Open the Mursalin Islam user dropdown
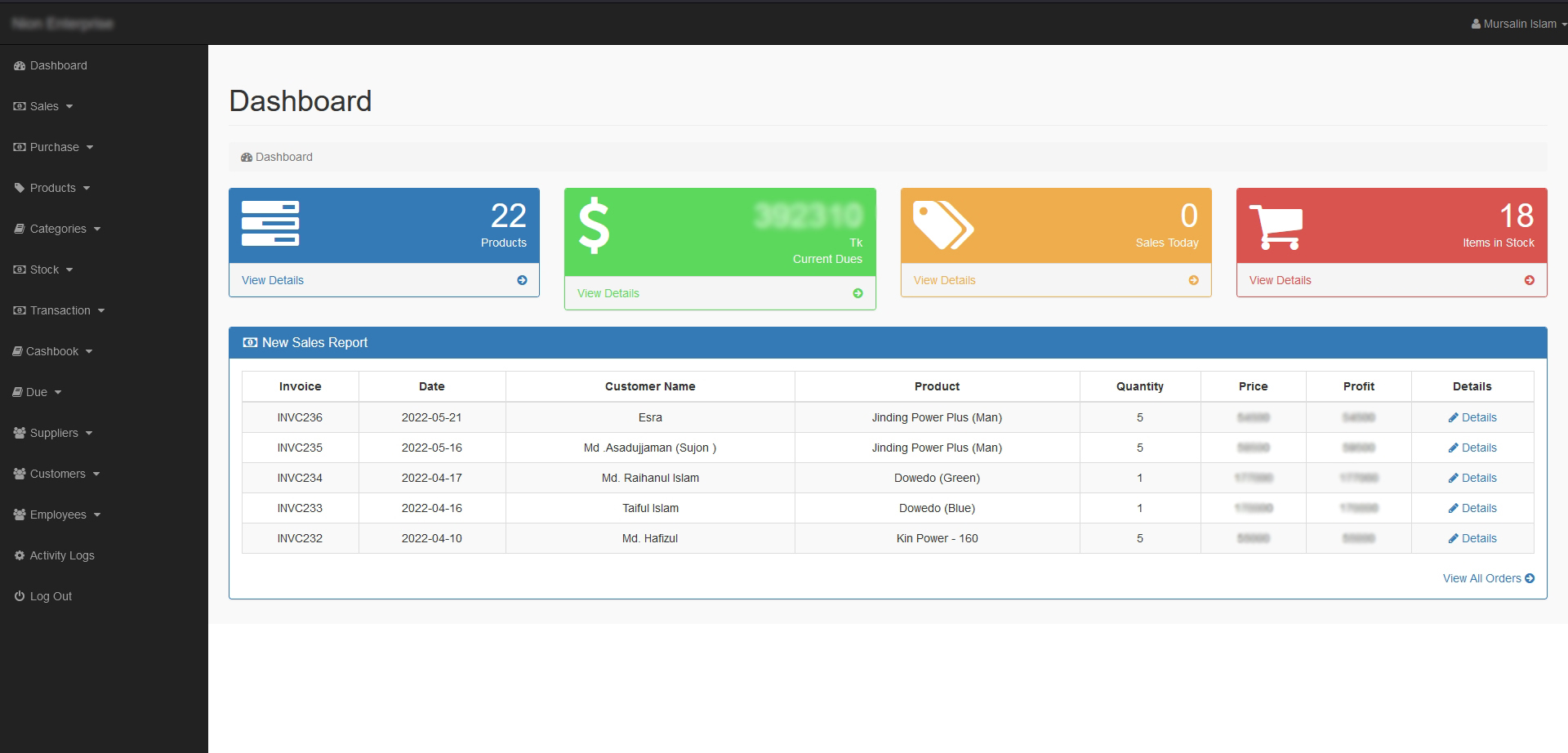 1517,23
